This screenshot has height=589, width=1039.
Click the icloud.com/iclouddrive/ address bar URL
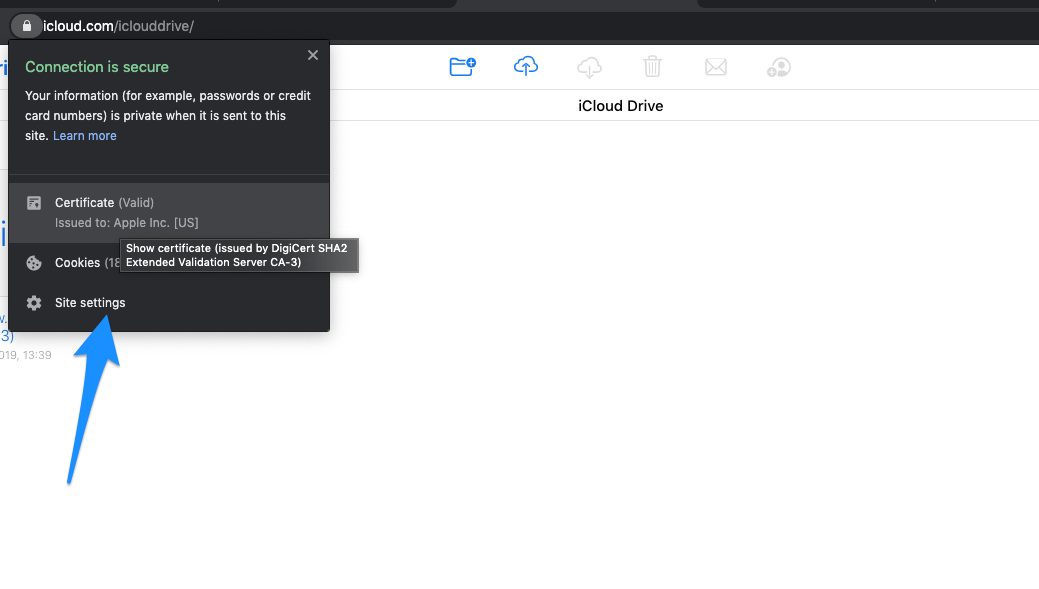click(x=119, y=27)
